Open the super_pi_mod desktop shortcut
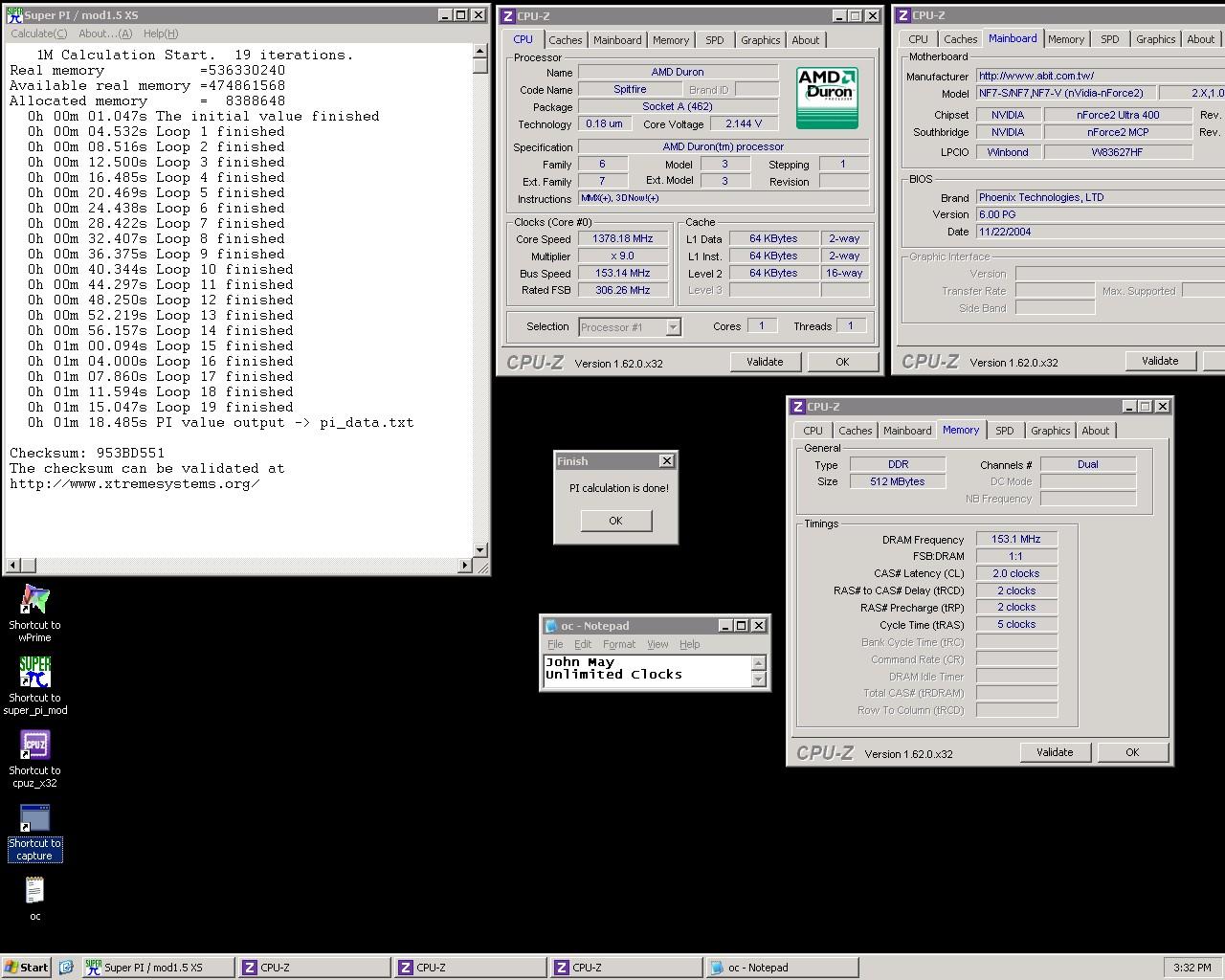Image resolution: width=1225 pixels, height=980 pixels. 34,685
